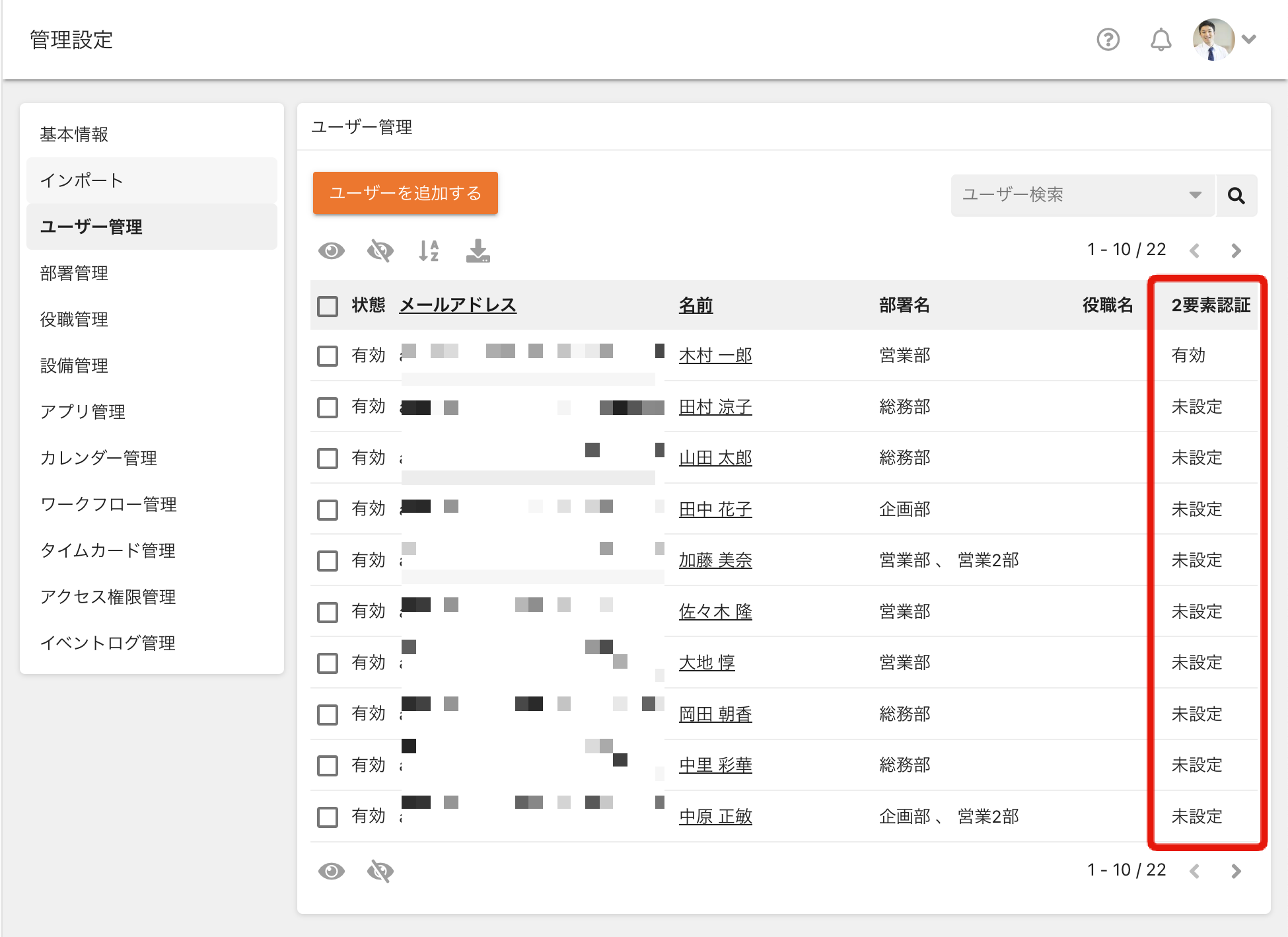Tick the checkbox for 佐々木 隆
Screen dimensions: 1288x937
point(328,612)
